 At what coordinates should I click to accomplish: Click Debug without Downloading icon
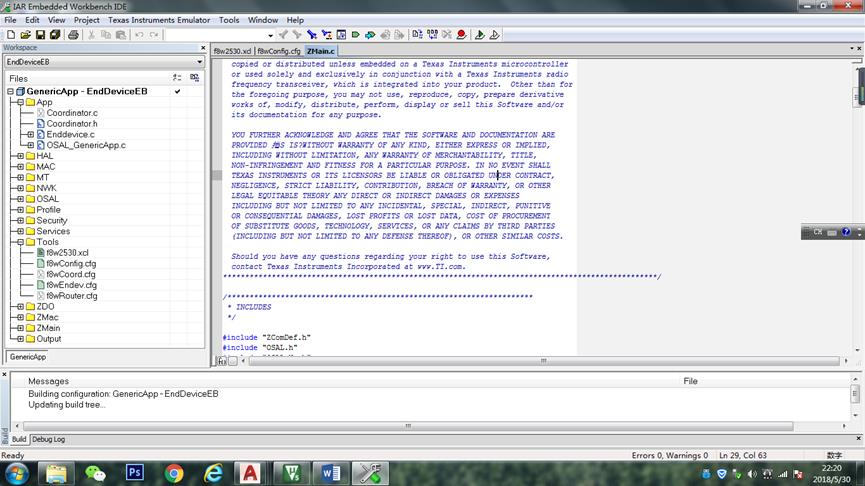pos(495,35)
